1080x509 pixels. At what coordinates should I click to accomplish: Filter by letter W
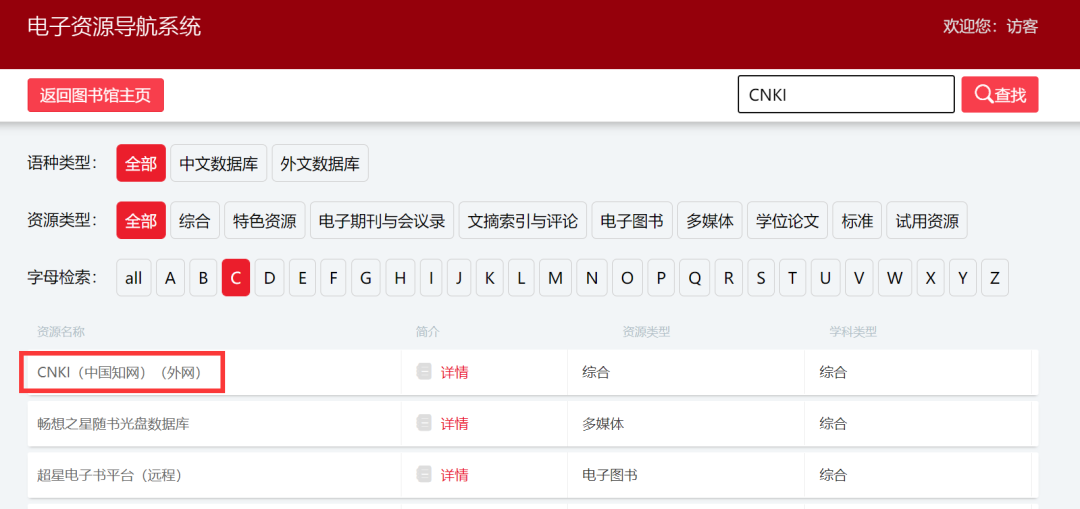[895, 278]
